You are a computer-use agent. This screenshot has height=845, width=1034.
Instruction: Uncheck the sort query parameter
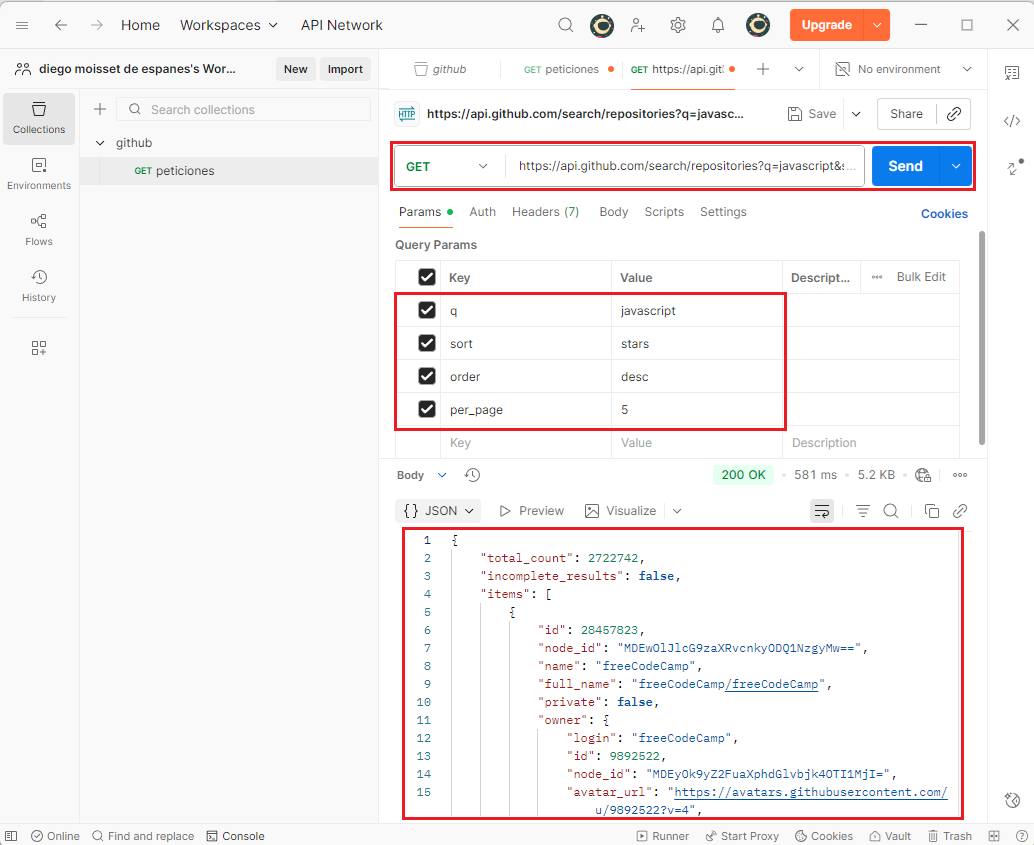coord(427,343)
